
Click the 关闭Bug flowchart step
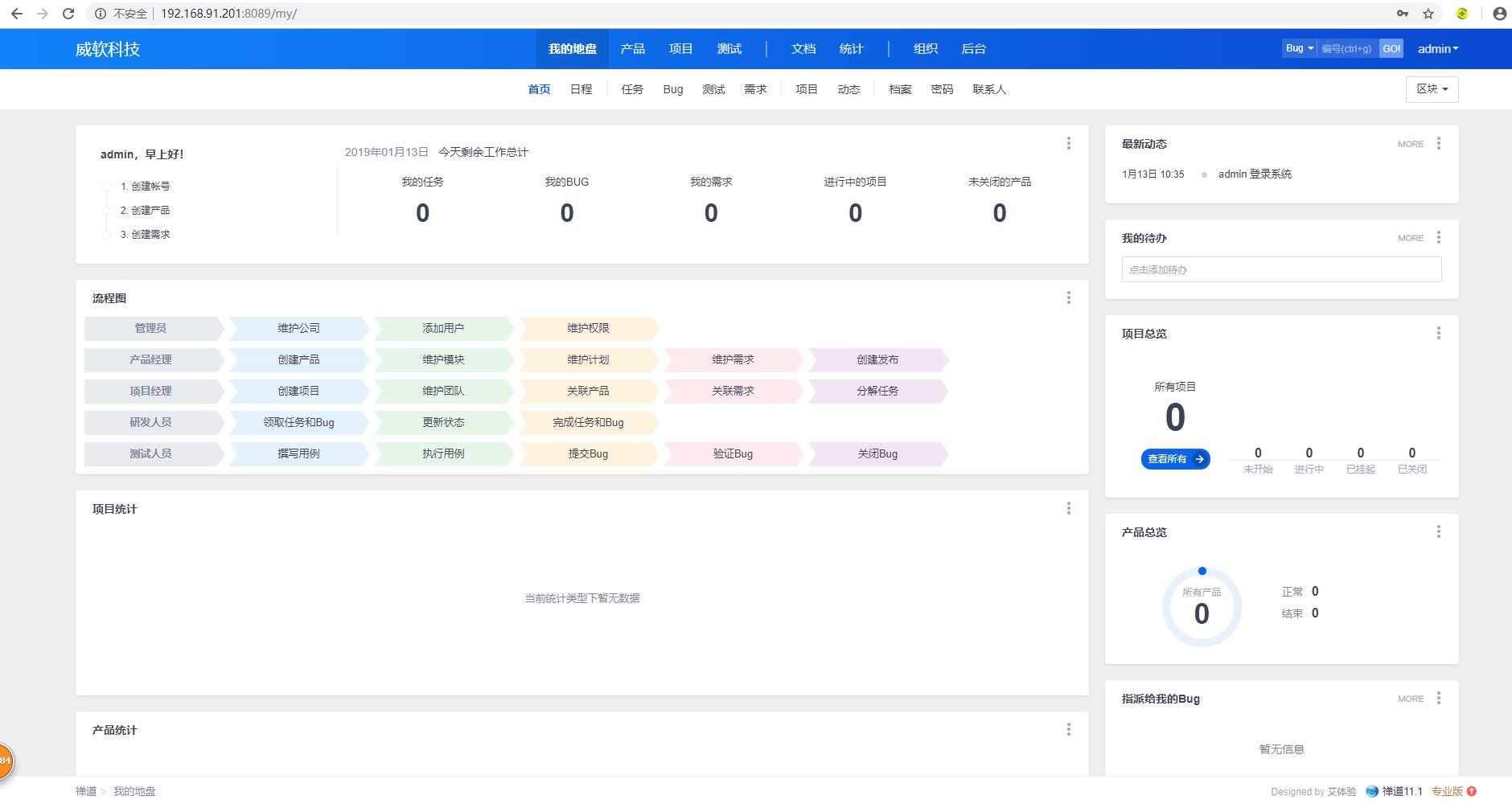pyautogui.click(x=877, y=453)
